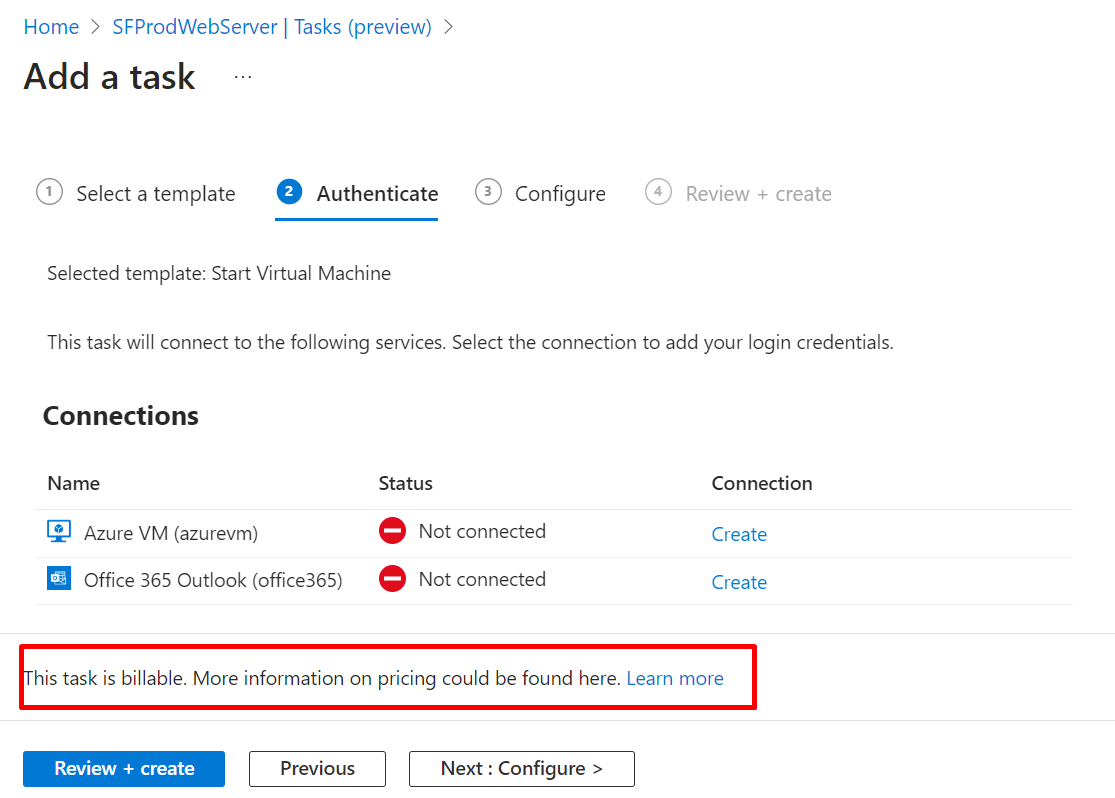Click the Azure VM connector icon
Screen dimensions: 1115x798
[x=59, y=531]
